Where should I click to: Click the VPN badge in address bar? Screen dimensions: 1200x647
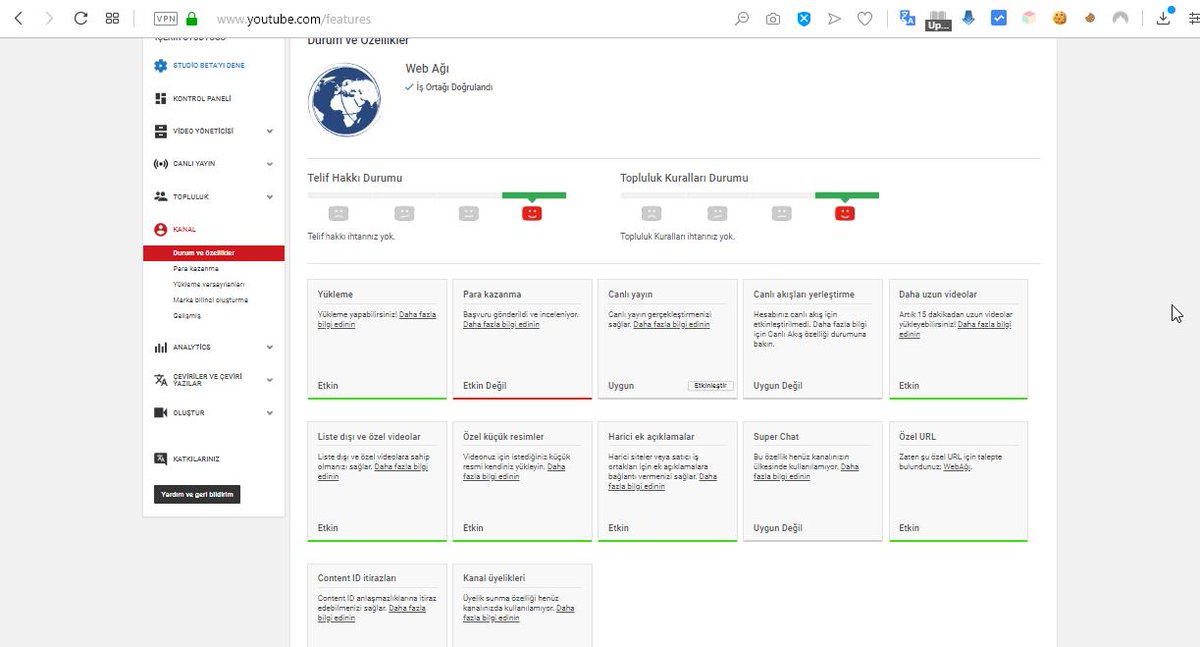[x=166, y=19]
